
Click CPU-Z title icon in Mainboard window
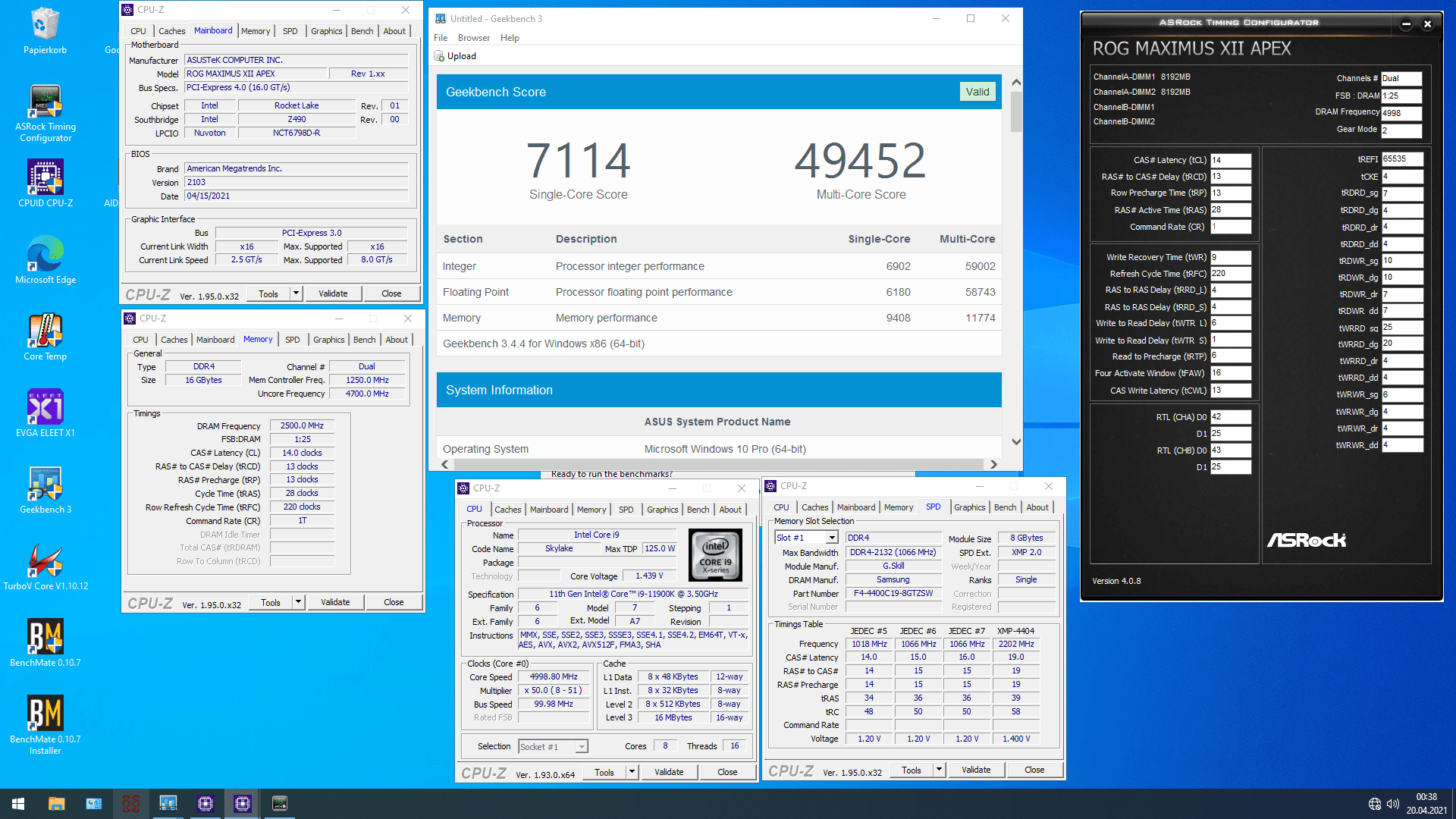pos(128,10)
